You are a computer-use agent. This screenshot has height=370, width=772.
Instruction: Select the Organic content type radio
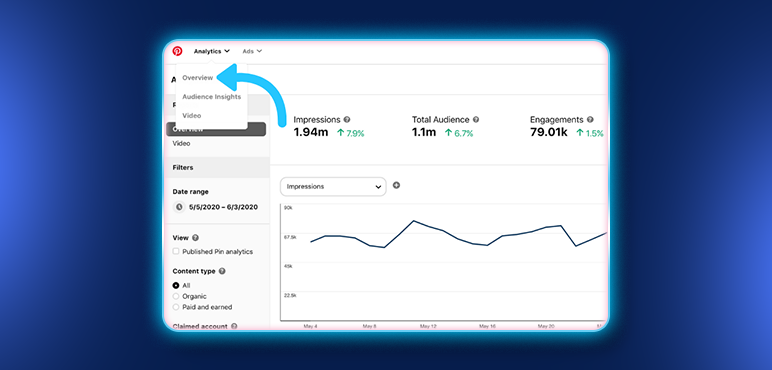[176, 296]
